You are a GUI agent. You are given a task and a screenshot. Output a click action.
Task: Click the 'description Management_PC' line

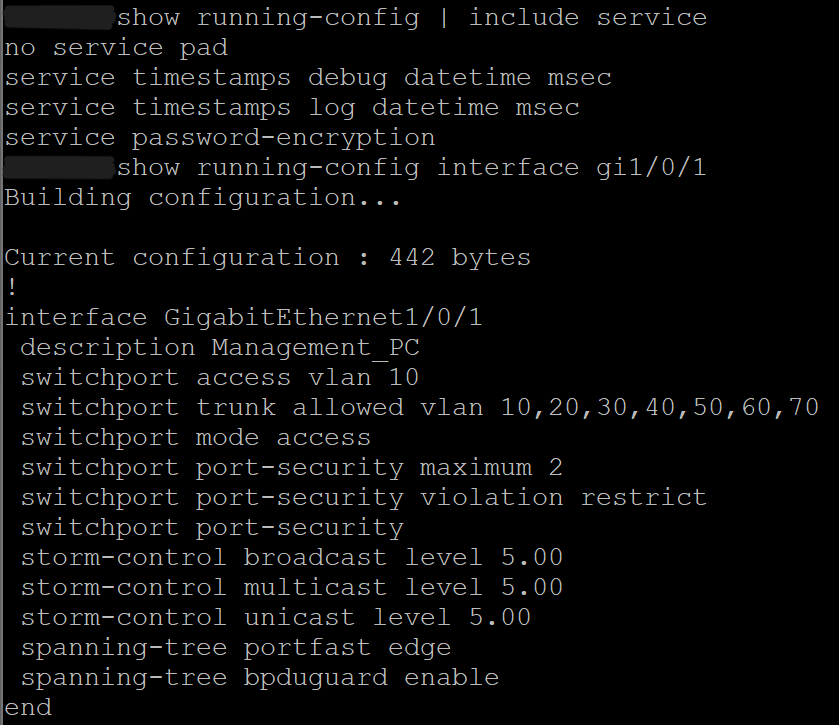[220, 347]
